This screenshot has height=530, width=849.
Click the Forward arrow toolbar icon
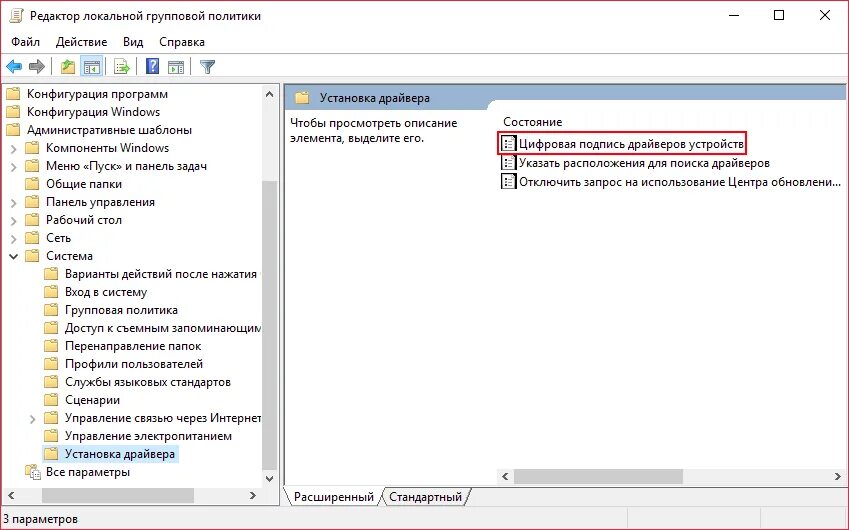(37, 67)
